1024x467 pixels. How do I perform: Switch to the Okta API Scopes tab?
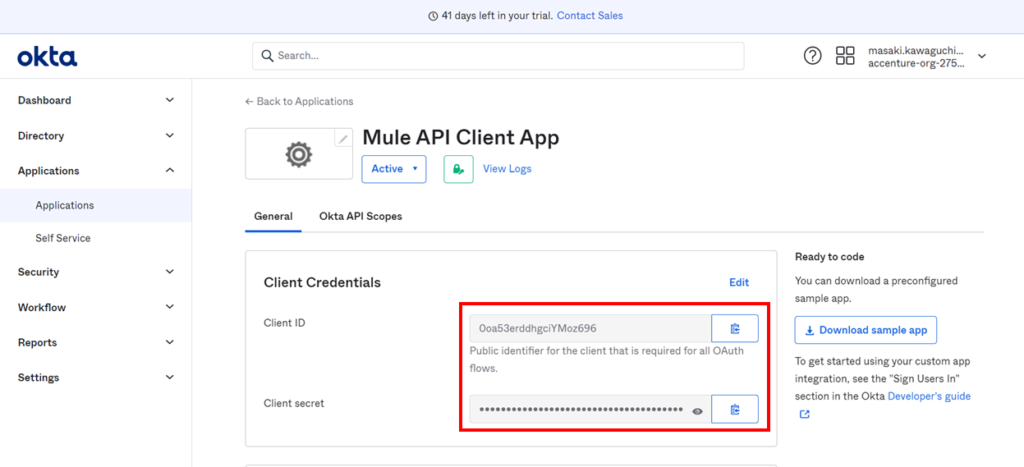point(360,216)
